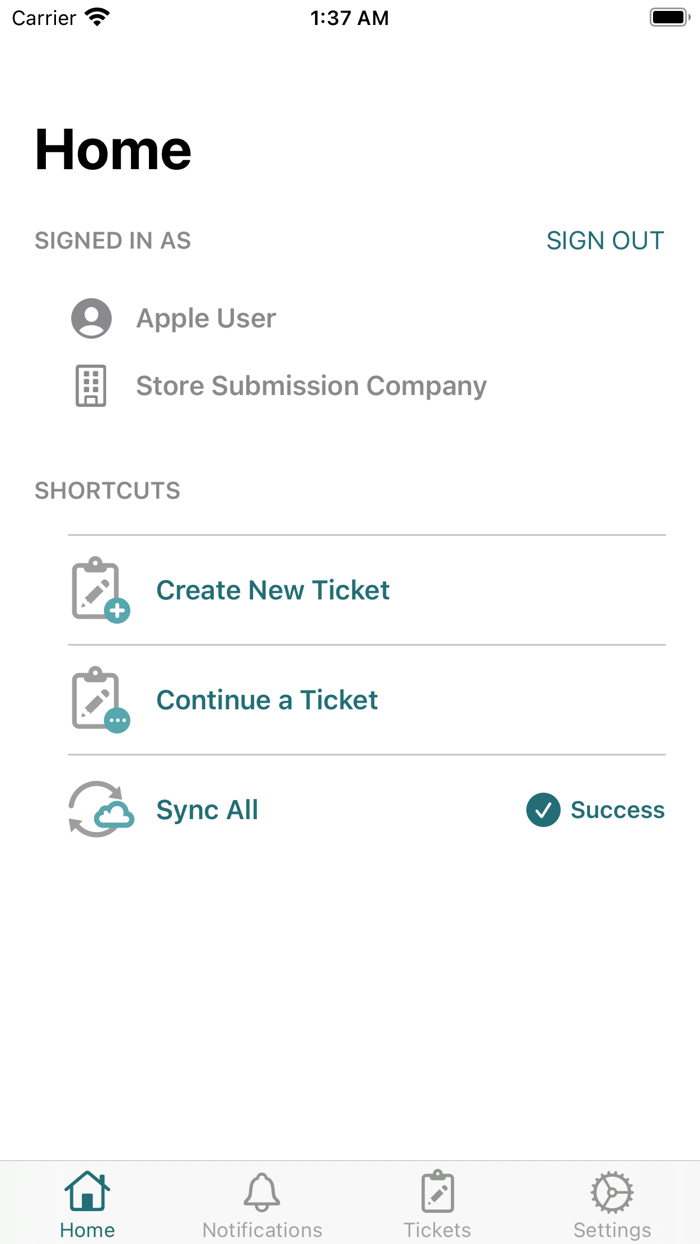Tap the Home house icon
The image size is (700, 1244).
[x=87, y=1192]
